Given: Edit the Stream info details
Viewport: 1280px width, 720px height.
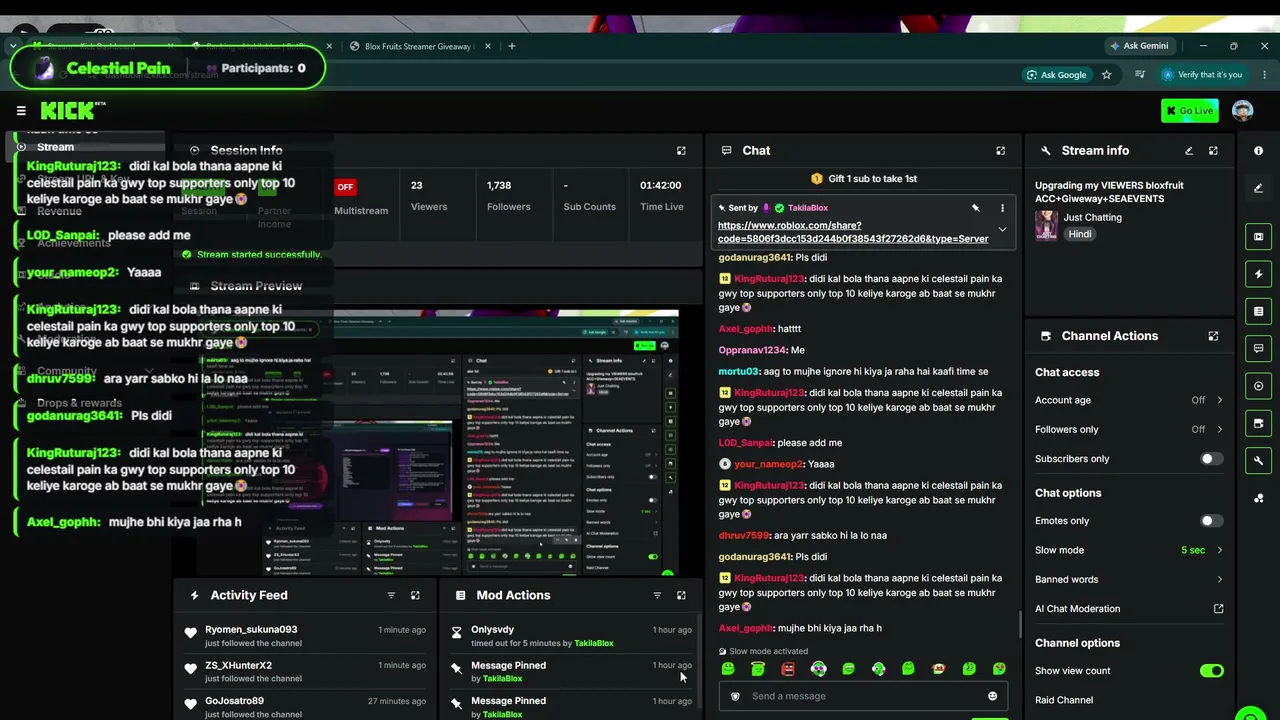Looking at the screenshot, I should (1189, 151).
